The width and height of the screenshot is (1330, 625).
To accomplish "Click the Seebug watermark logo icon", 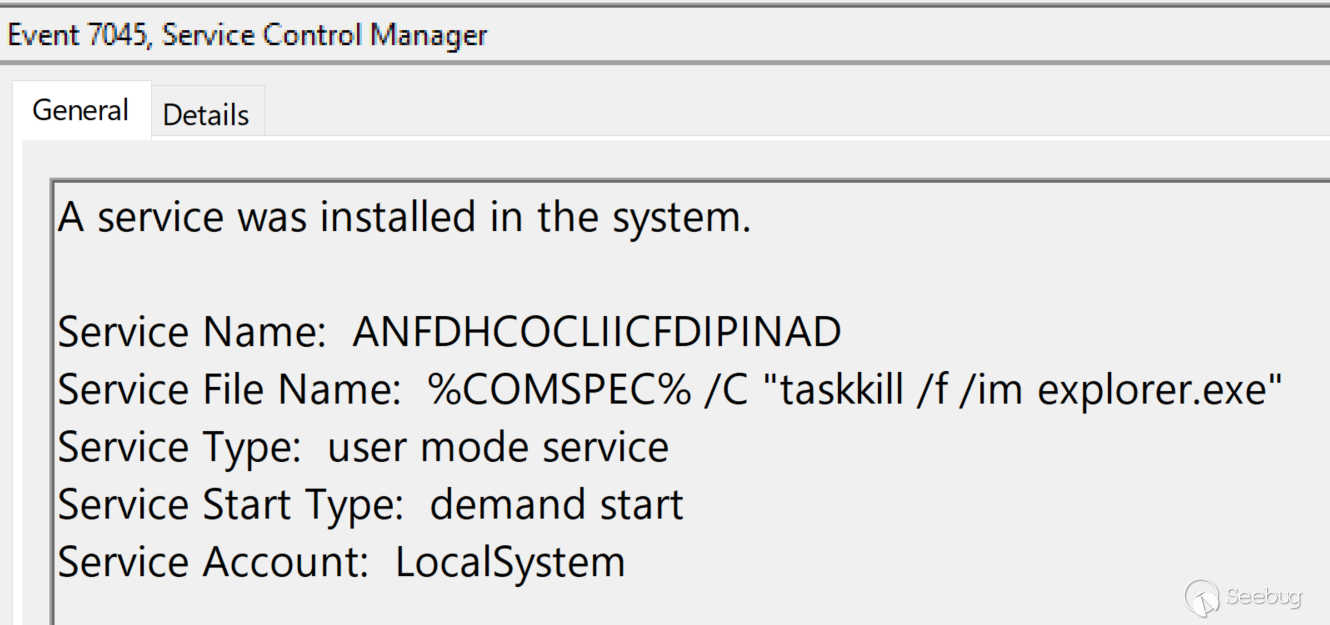I will pyautogui.click(x=1202, y=597).
